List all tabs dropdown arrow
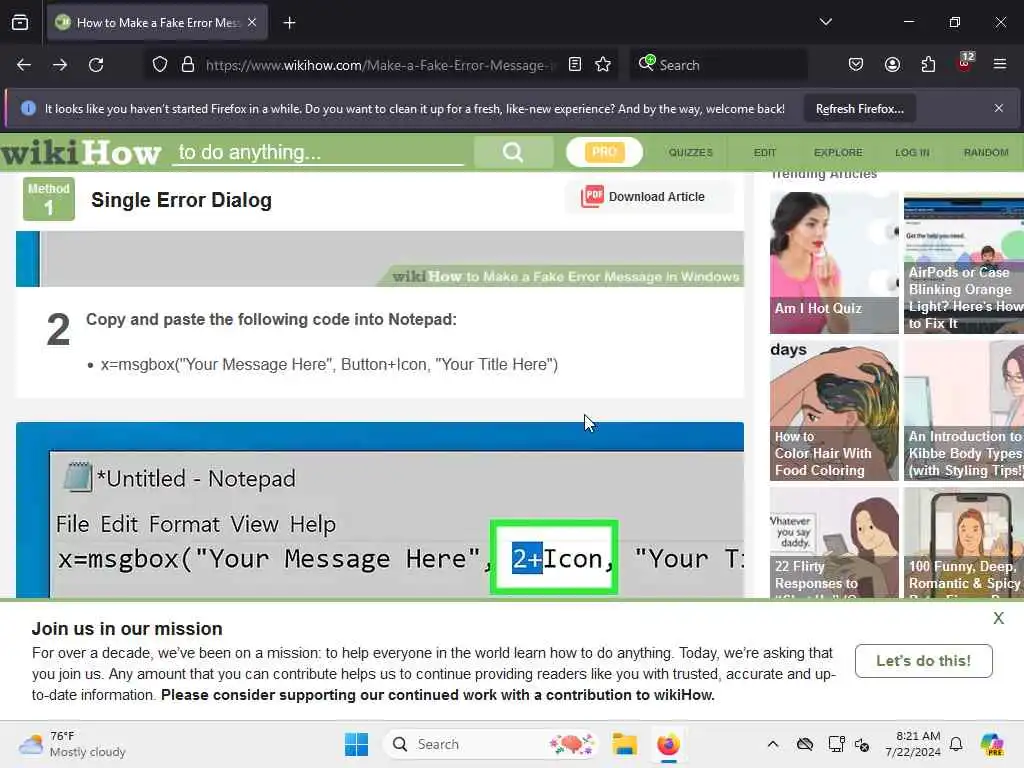This screenshot has height=768, width=1024. (825, 22)
